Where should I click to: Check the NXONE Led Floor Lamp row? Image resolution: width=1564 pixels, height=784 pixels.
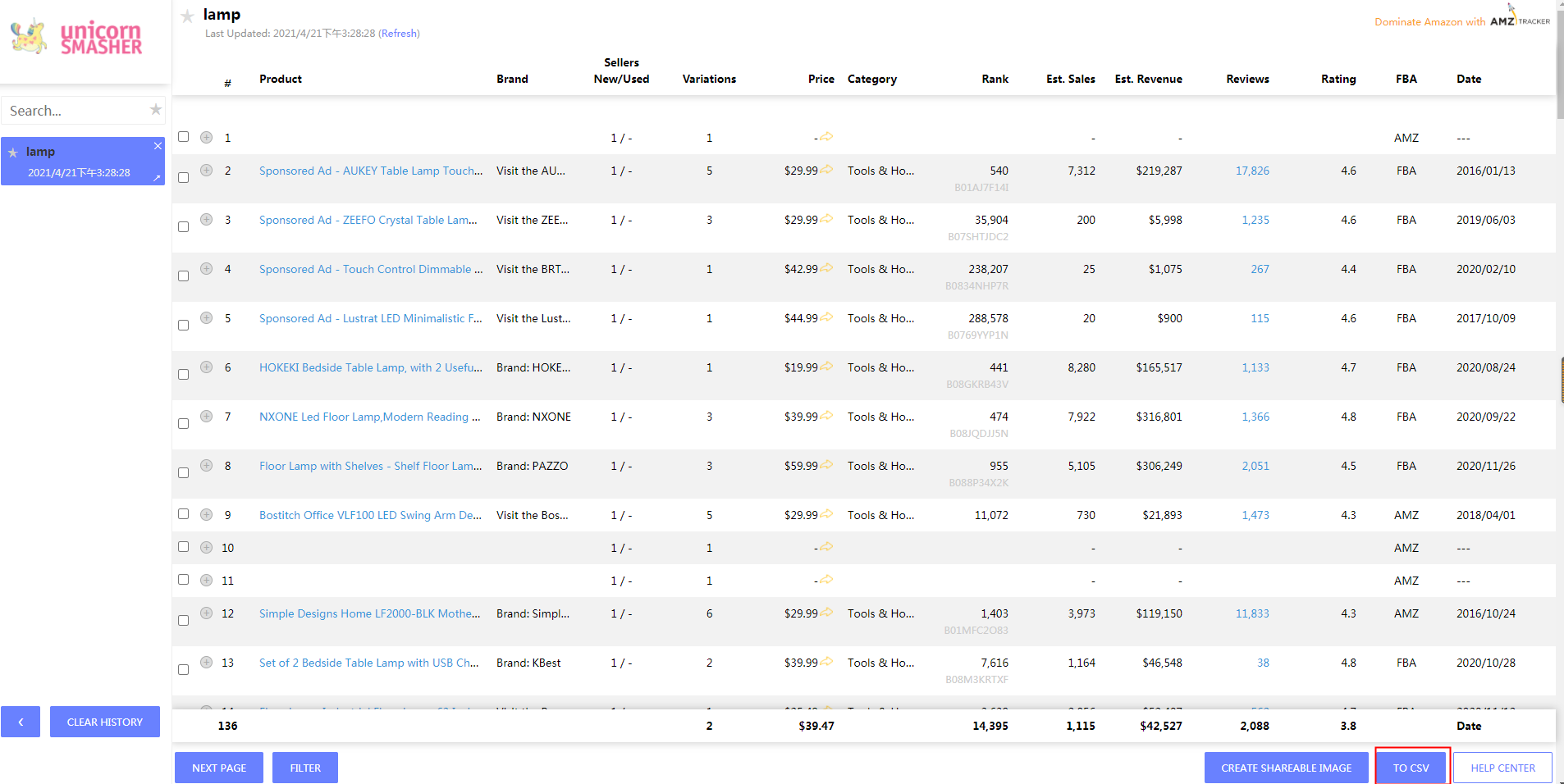184,423
